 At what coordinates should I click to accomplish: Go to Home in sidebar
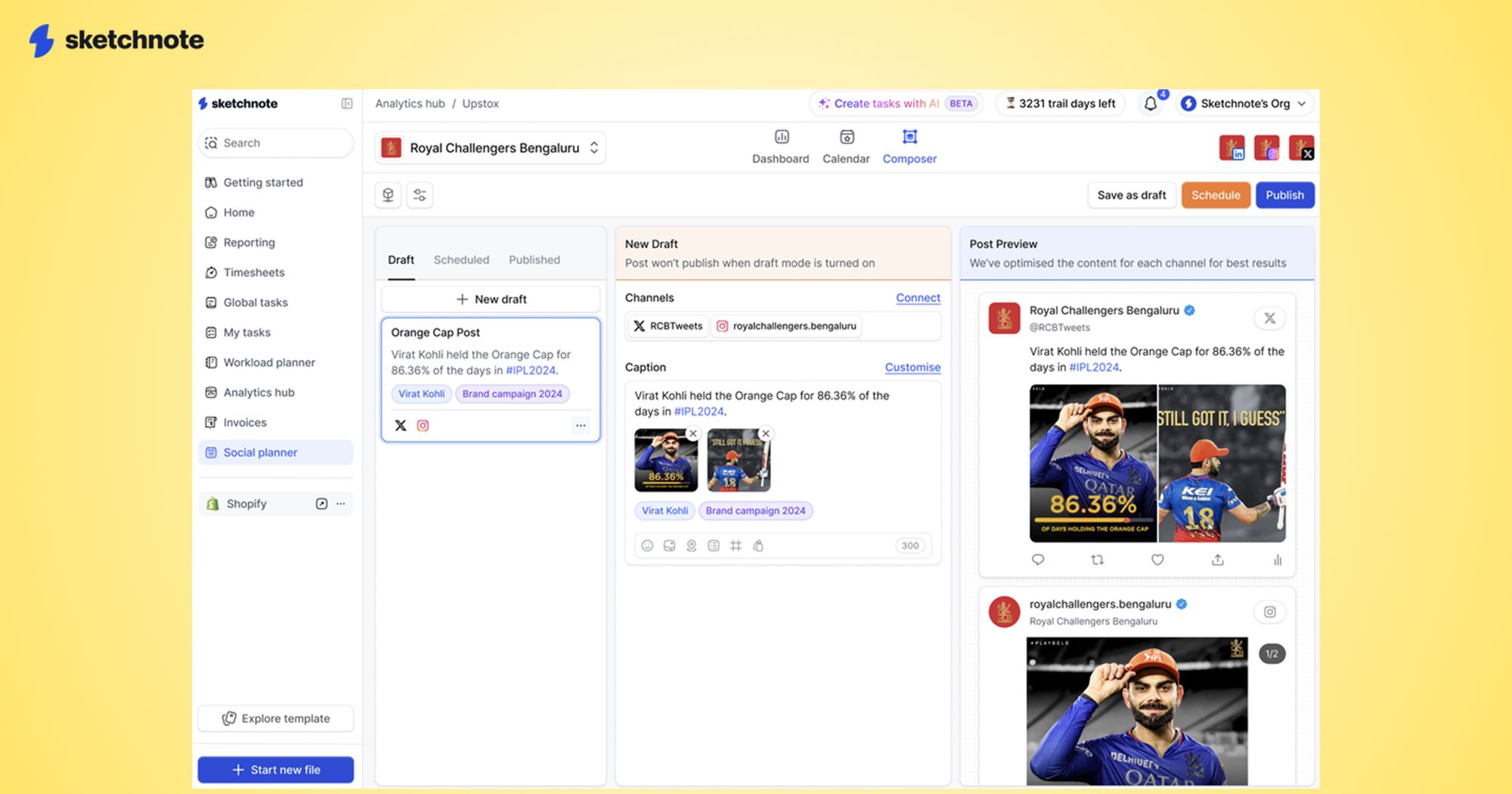click(x=275, y=212)
